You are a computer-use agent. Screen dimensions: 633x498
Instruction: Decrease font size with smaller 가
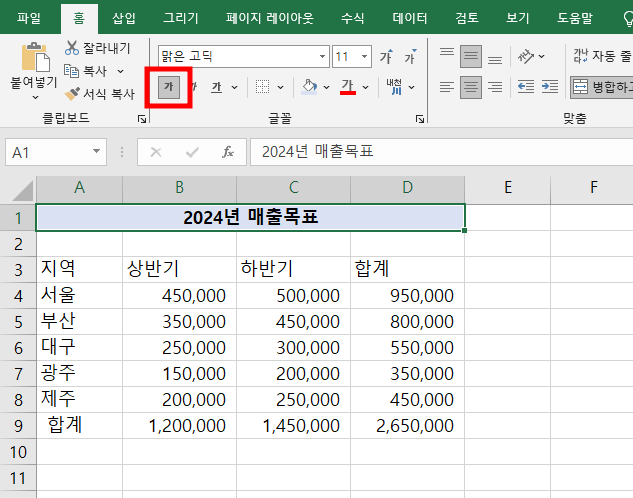click(410, 56)
